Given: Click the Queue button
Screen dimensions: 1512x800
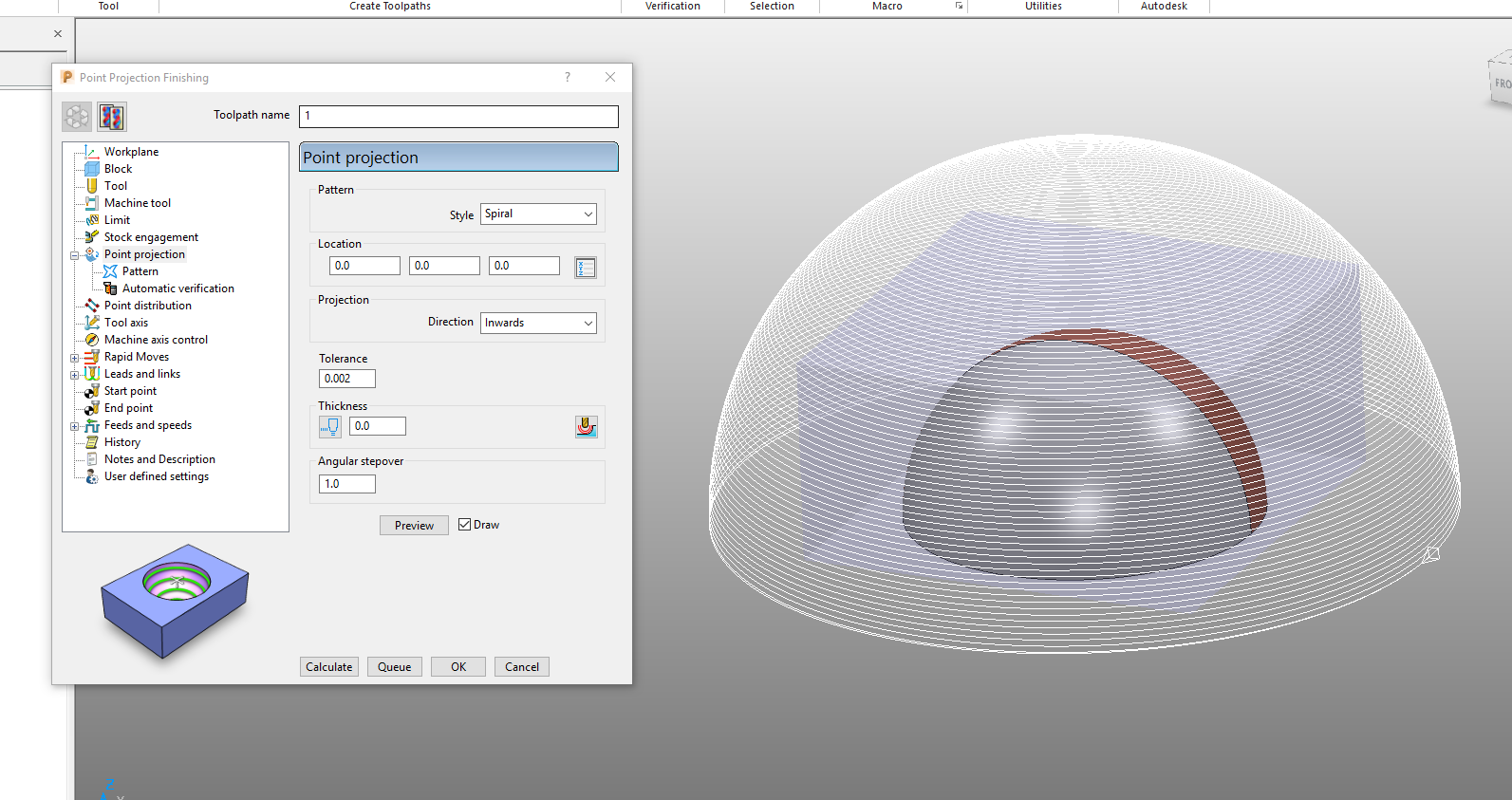Looking at the screenshot, I should 395,667.
